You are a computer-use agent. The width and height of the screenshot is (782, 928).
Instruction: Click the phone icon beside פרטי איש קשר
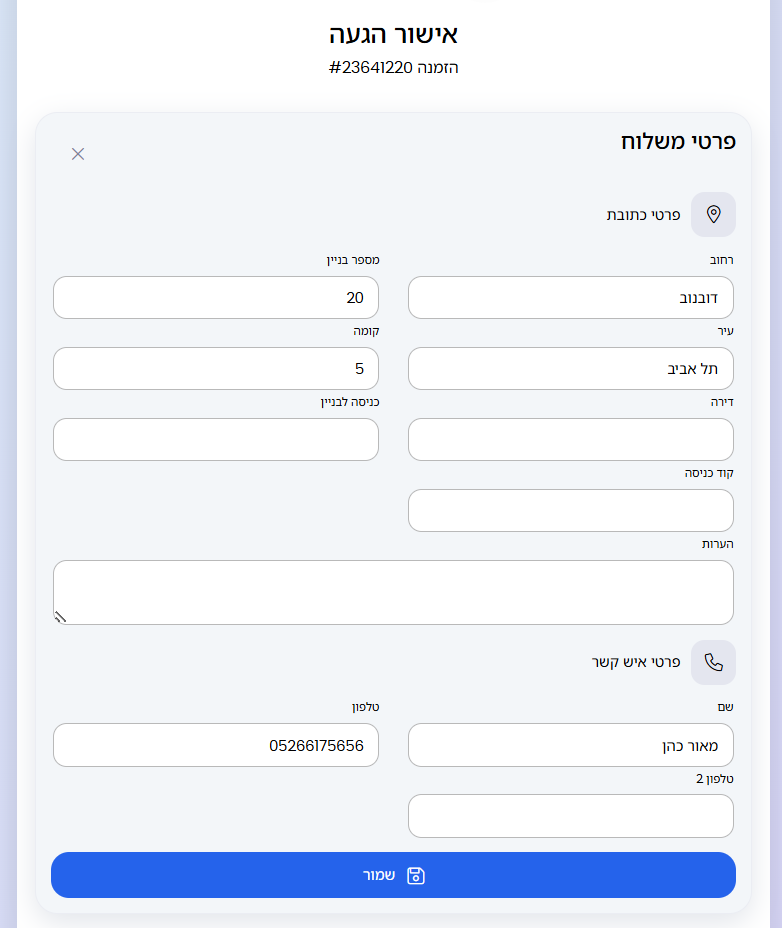[x=713, y=662]
